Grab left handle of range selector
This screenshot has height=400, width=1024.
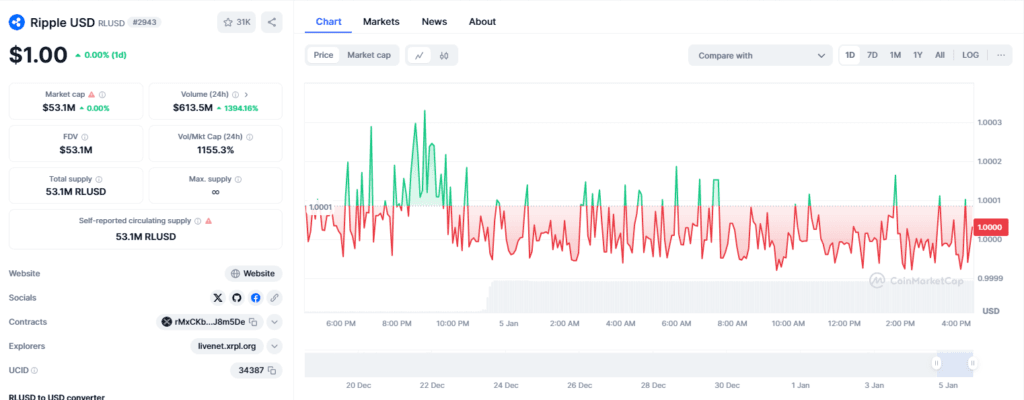[936, 363]
